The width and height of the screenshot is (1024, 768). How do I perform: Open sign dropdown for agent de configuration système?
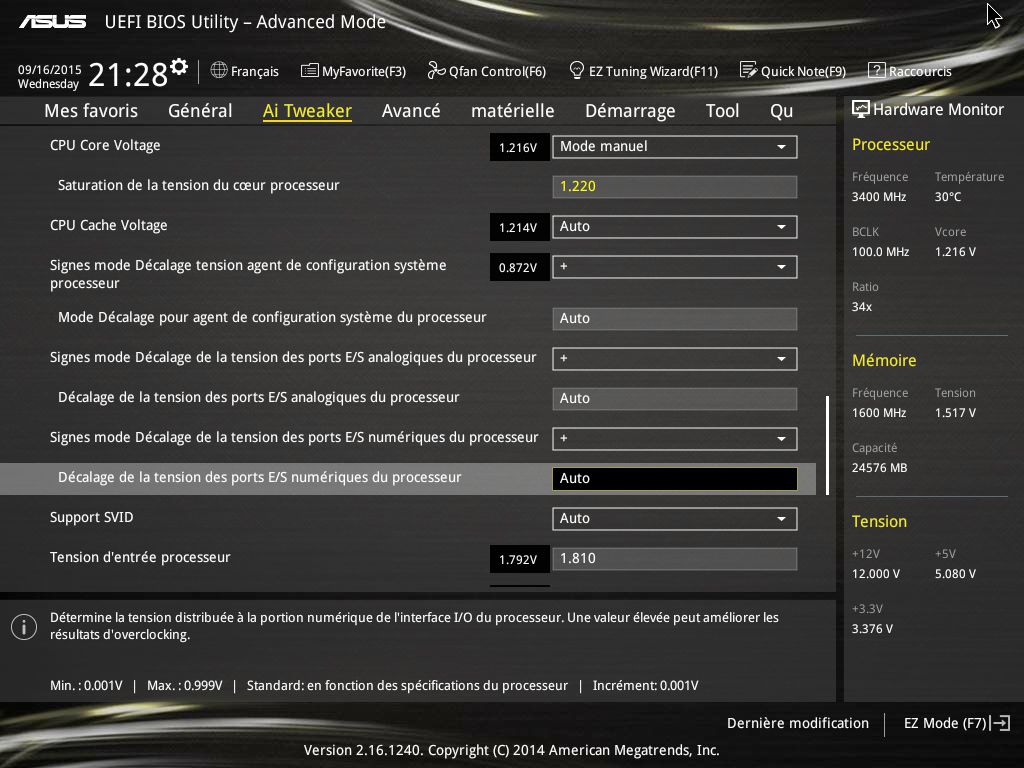point(675,267)
